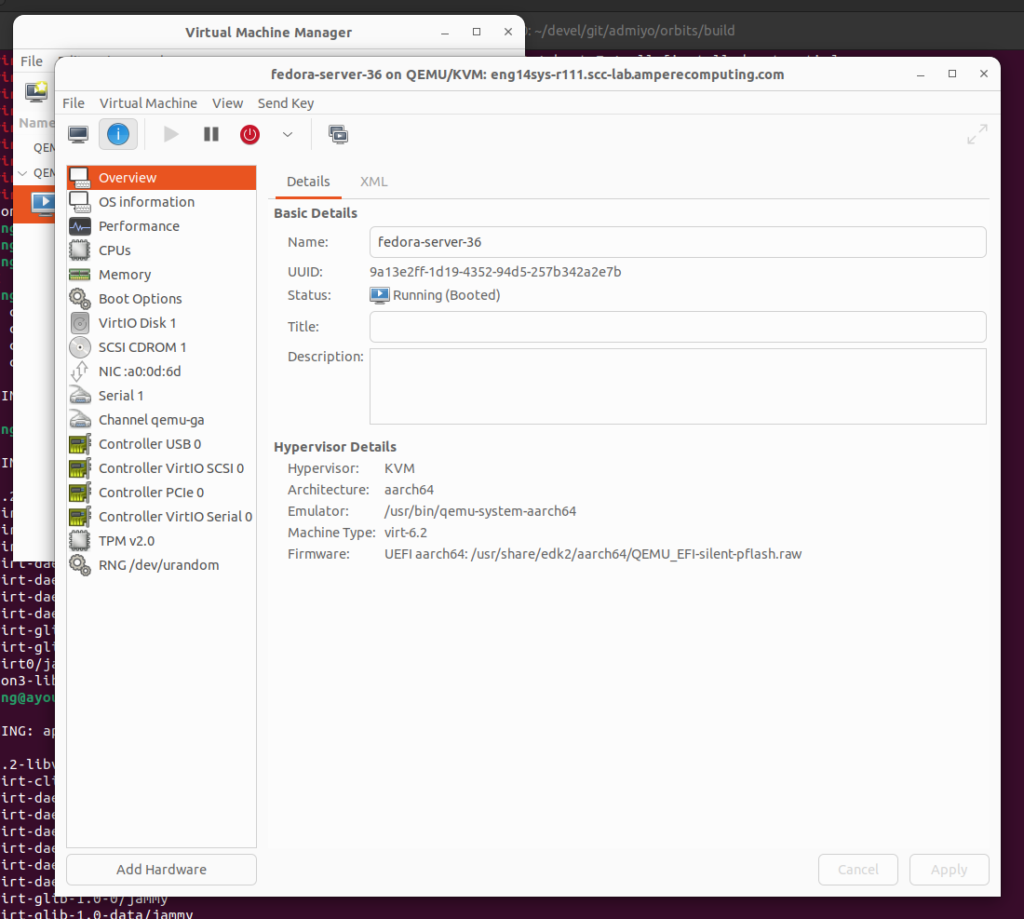Select the running VM icon in Virtual Machine Manager list
1024x919 pixels.
(x=44, y=204)
